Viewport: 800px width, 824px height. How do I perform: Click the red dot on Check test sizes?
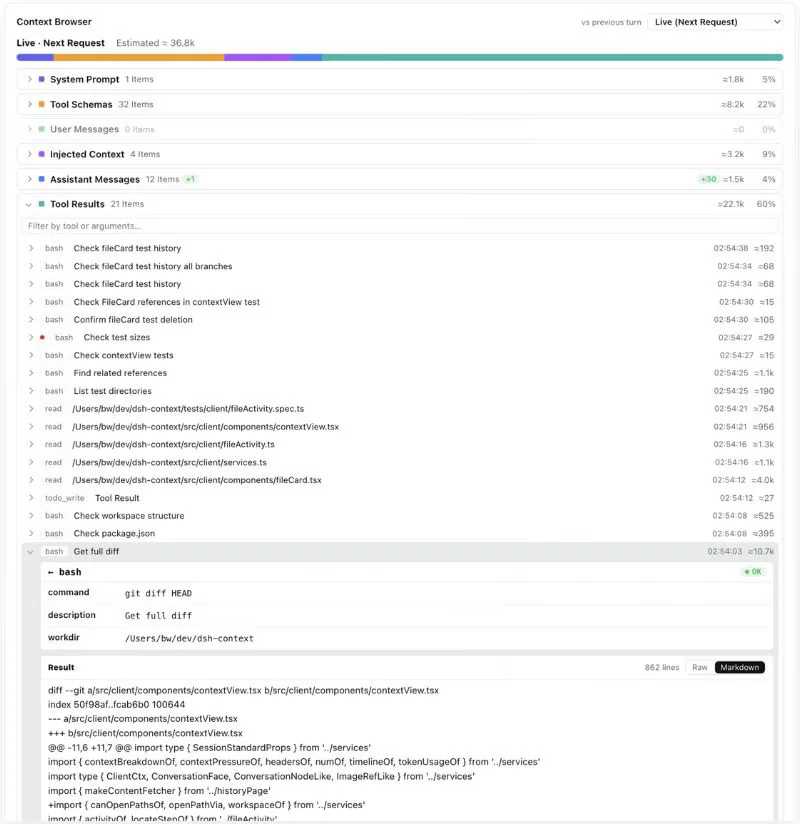pos(42,337)
